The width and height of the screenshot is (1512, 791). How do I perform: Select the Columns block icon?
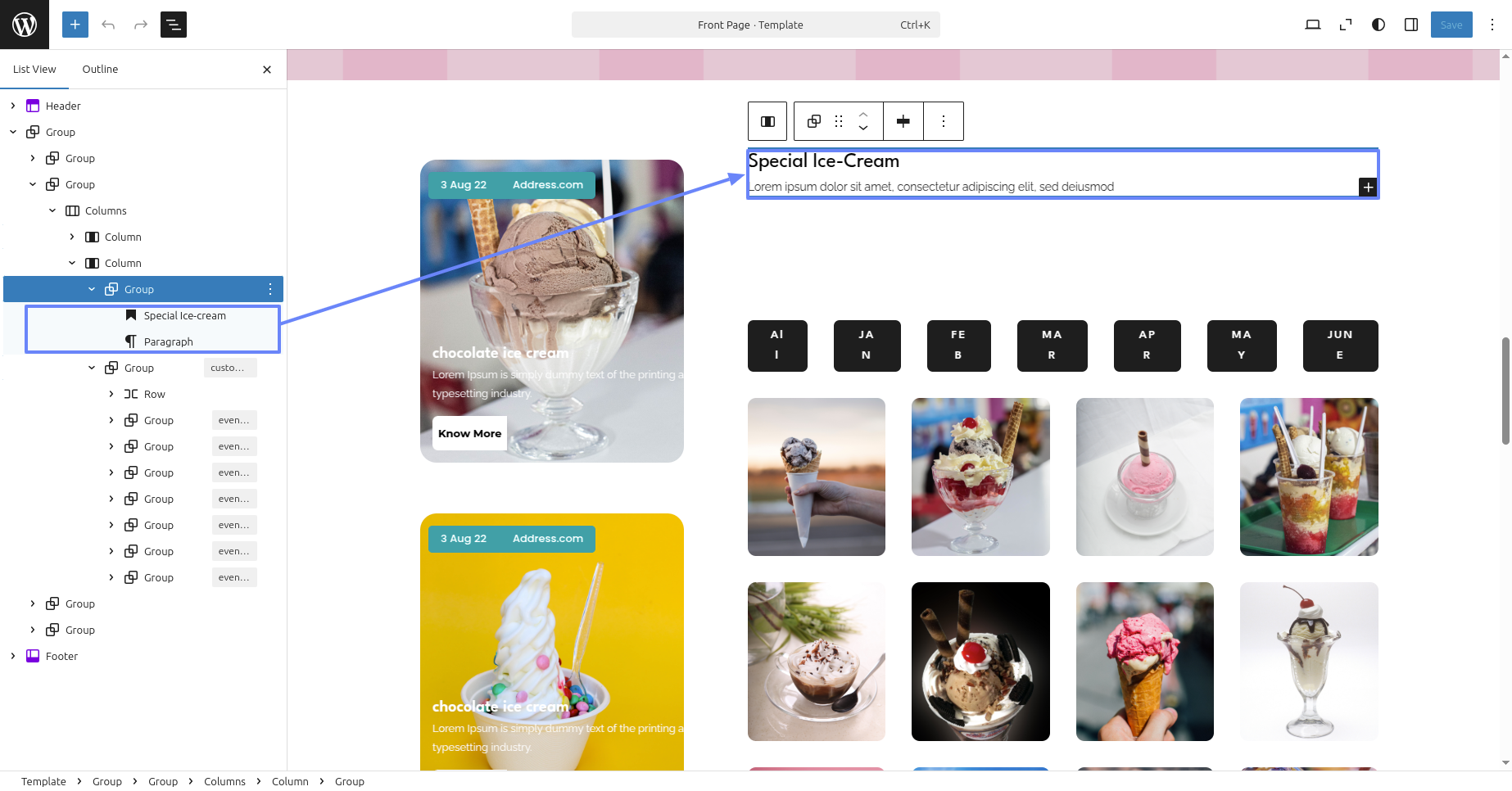tap(72, 210)
